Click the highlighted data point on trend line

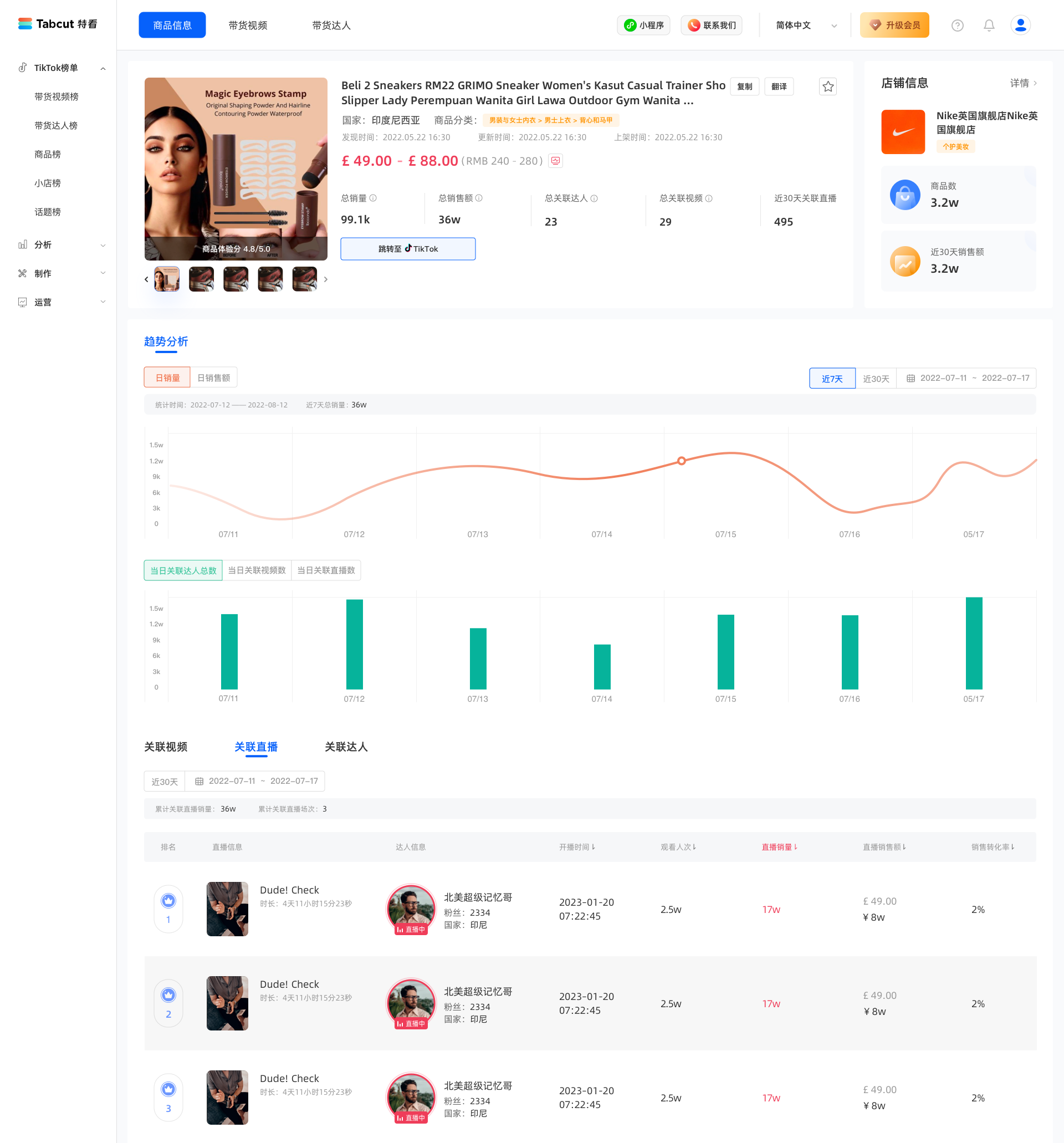(x=681, y=461)
